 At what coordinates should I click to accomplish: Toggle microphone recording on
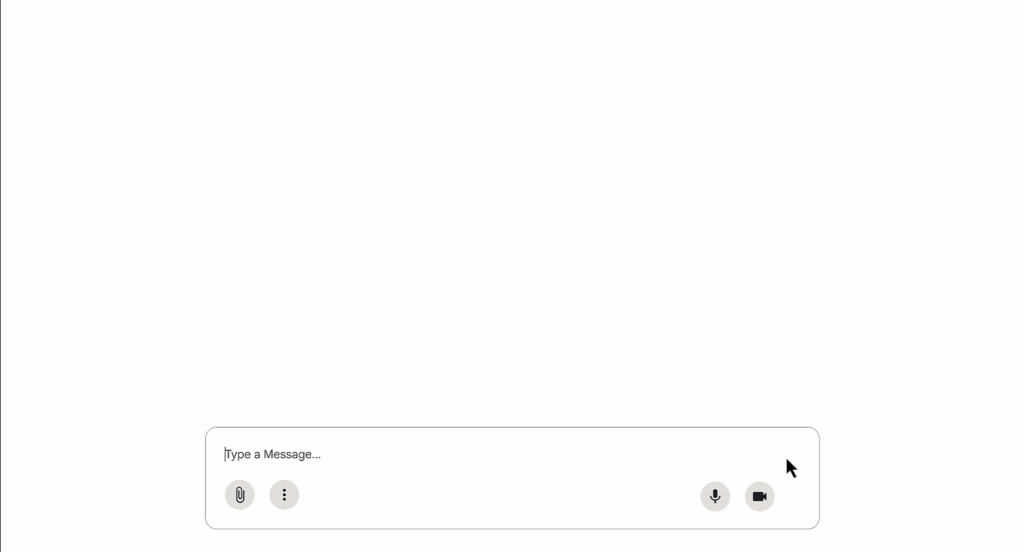point(715,496)
